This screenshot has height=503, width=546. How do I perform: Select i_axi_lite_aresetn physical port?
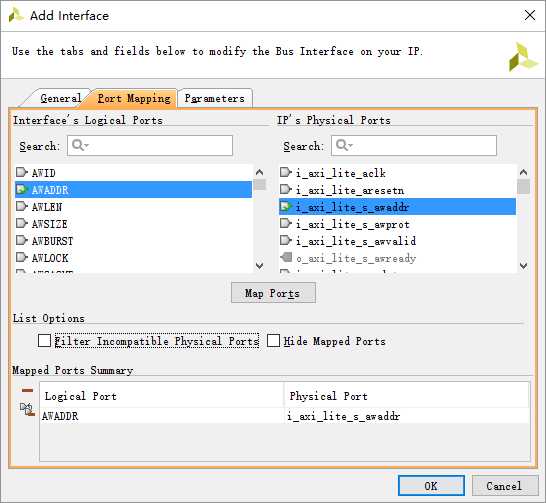click(397, 190)
